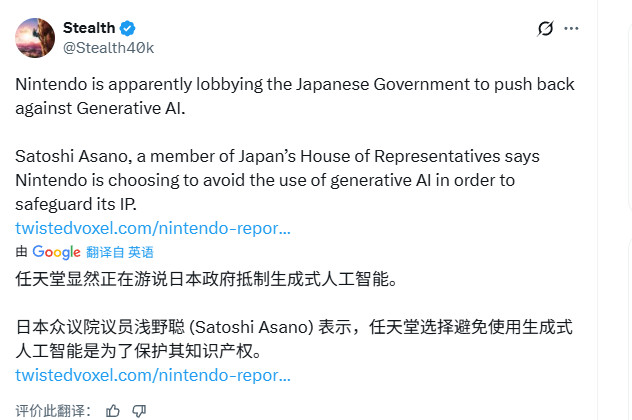The width and height of the screenshot is (632, 420).
Task: Open Stealth's profile picture
Action: coord(35,37)
